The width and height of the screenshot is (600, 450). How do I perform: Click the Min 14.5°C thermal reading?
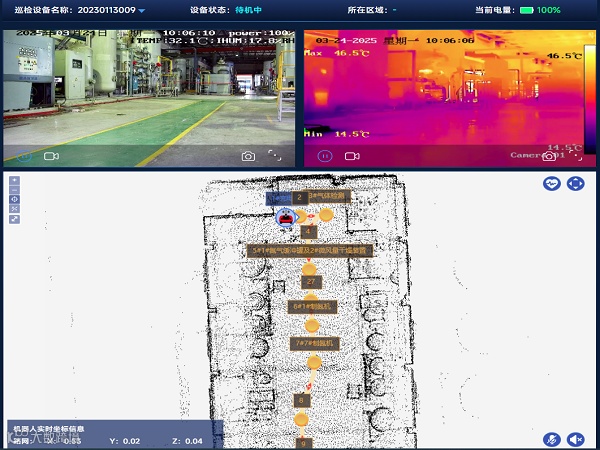(337, 134)
